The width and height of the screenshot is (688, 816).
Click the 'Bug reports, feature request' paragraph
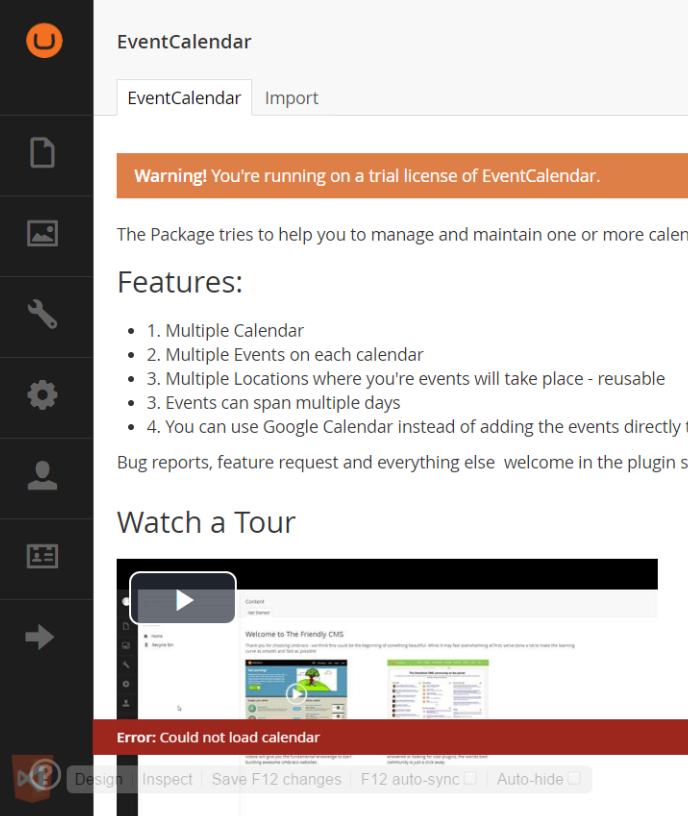tap(402, 463)
